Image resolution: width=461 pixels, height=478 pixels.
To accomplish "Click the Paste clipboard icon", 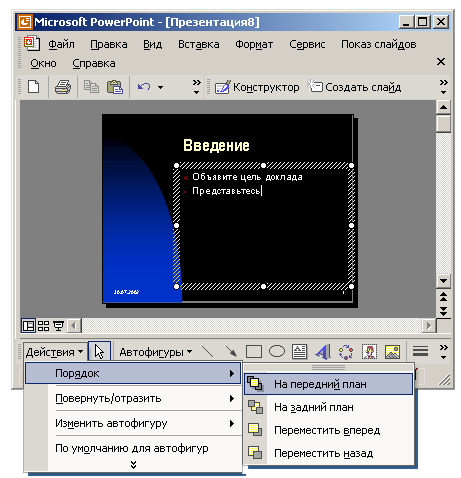I will click(115, 87).
